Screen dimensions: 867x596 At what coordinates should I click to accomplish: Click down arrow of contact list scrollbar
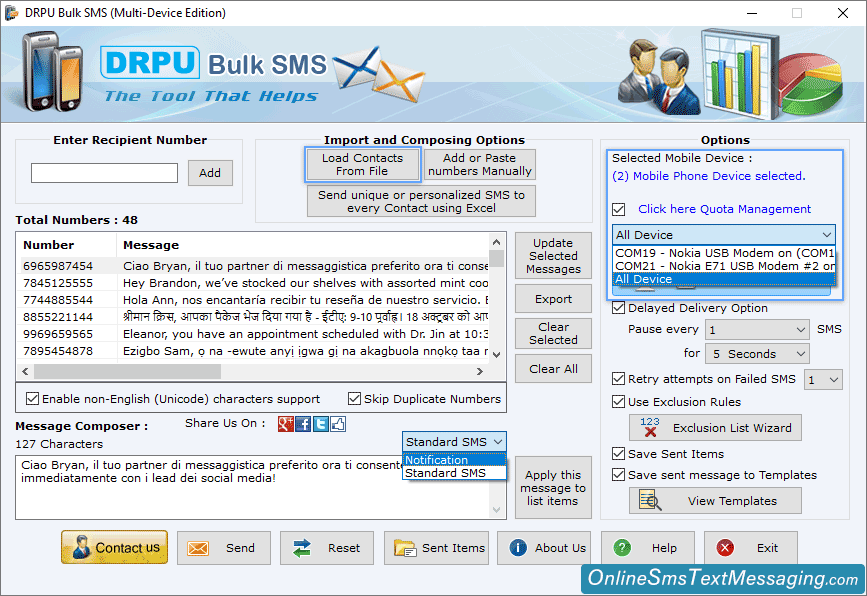click(497, 355)
